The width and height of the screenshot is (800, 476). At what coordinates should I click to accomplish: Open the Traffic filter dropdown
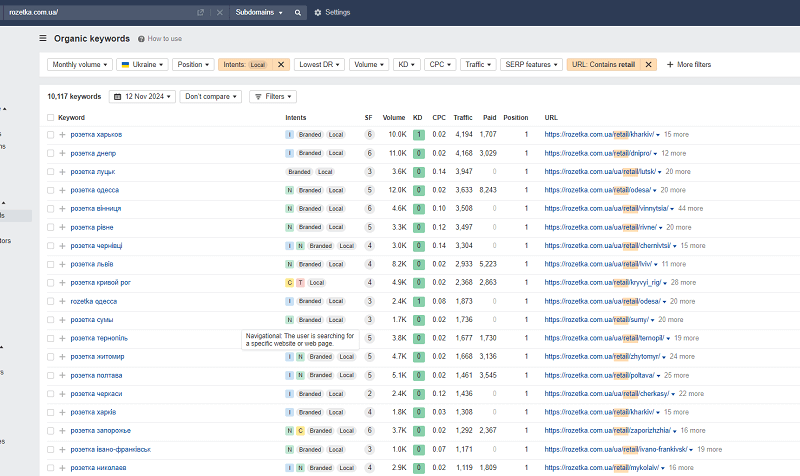(x=478, y=65)
